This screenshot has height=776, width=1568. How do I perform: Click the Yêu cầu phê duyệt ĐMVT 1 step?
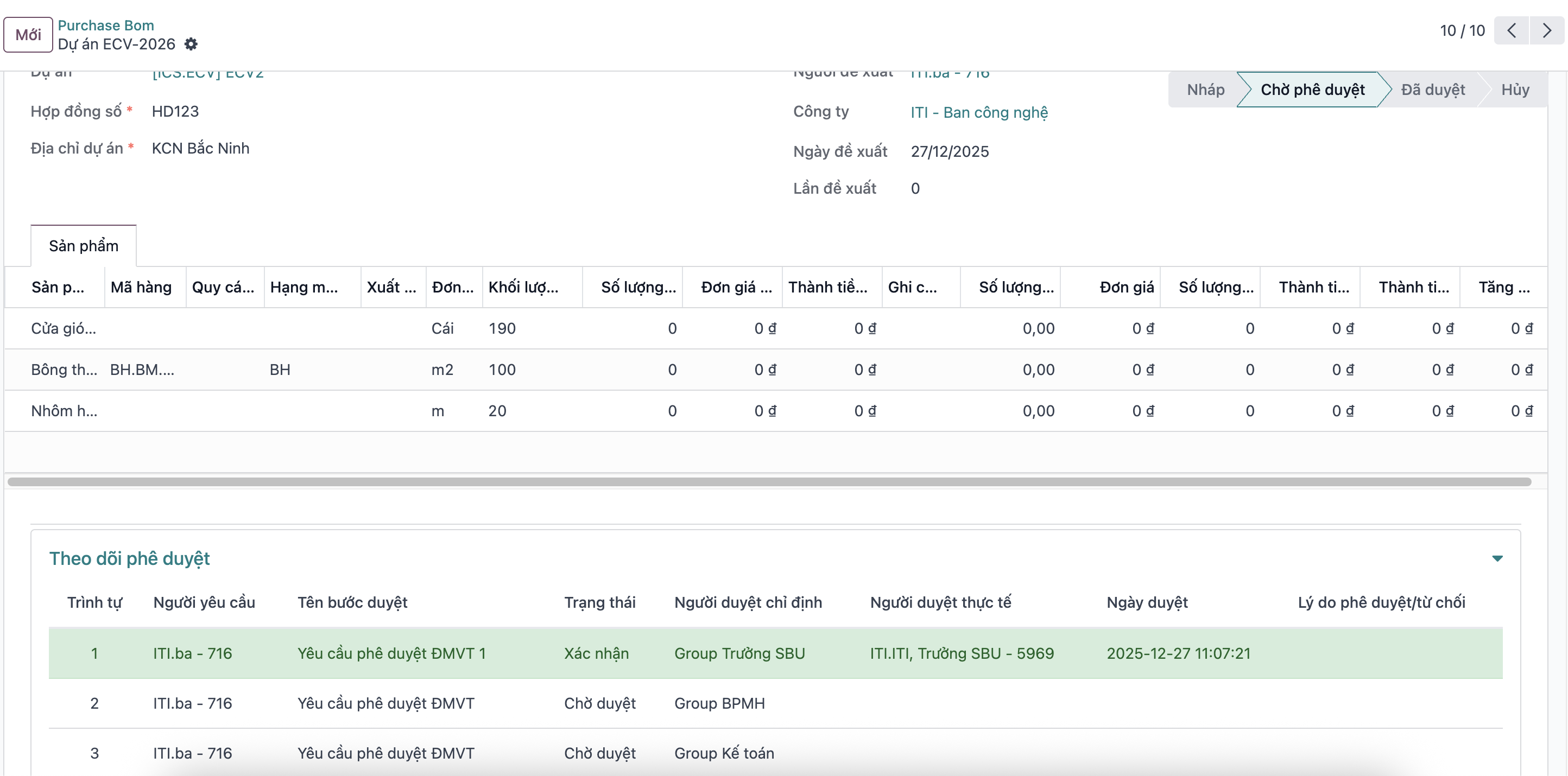click(x=391, y=653)
